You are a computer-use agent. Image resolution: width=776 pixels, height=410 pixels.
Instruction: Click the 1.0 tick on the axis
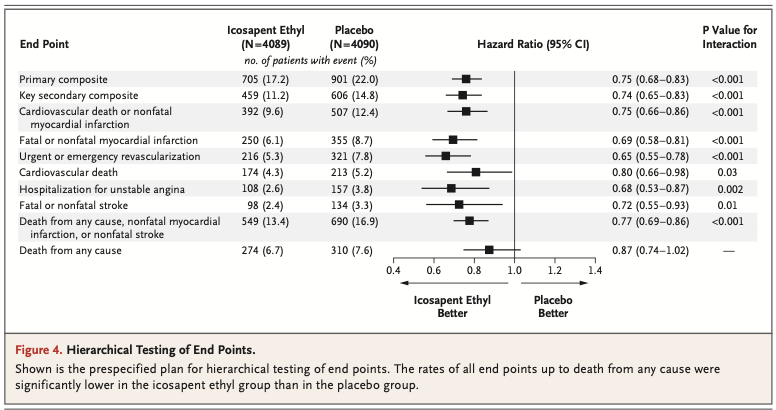514,270
